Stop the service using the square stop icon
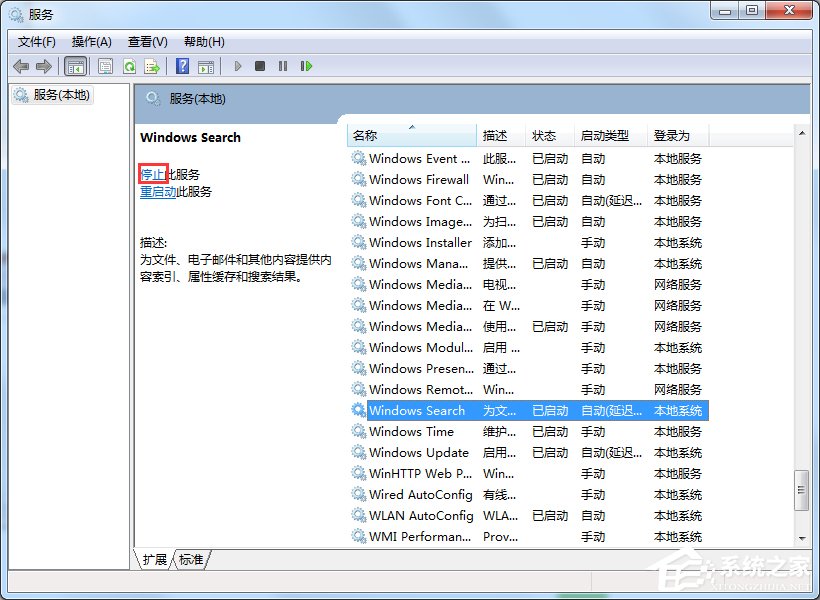This screenshot has width=820, height=600. pyautogui.click(x=260, y=66)
